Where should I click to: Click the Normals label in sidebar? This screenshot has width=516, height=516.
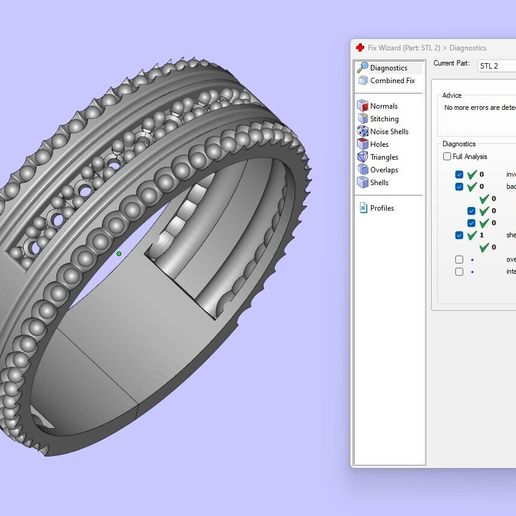(384, 106)
